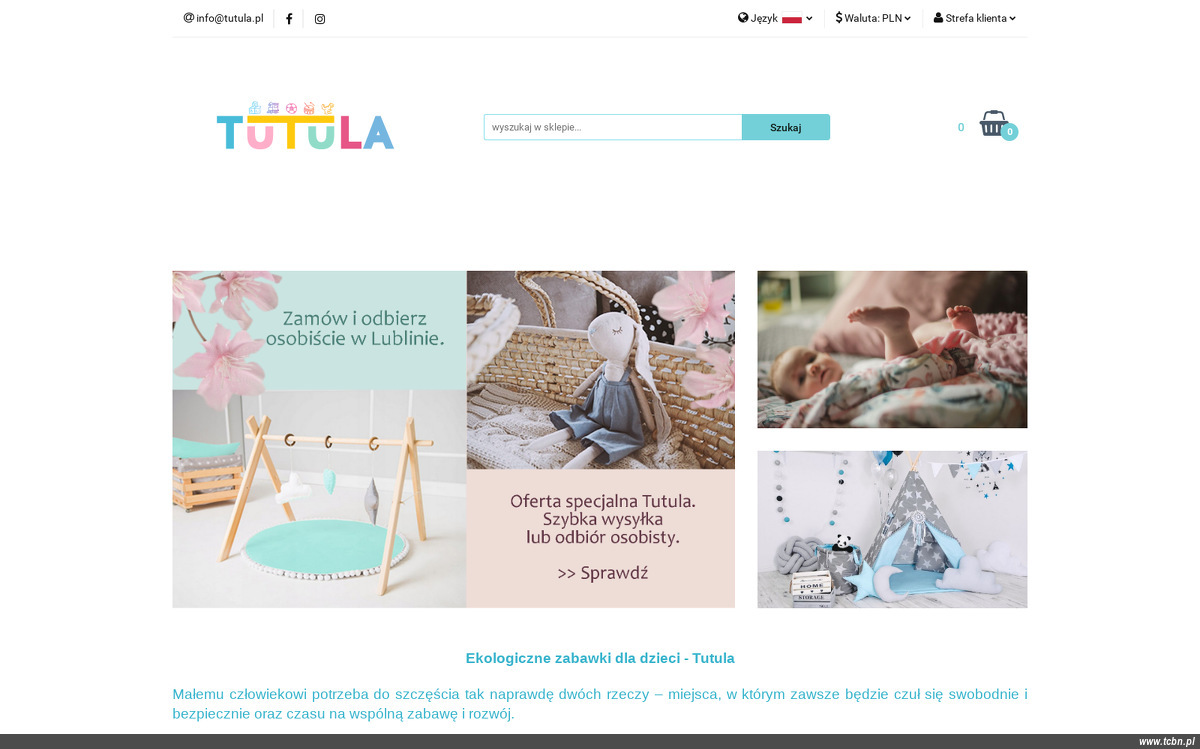This screenshot has width=1200, height=749.
Task: Click the shopping basket icon
Action: point(993,123)
